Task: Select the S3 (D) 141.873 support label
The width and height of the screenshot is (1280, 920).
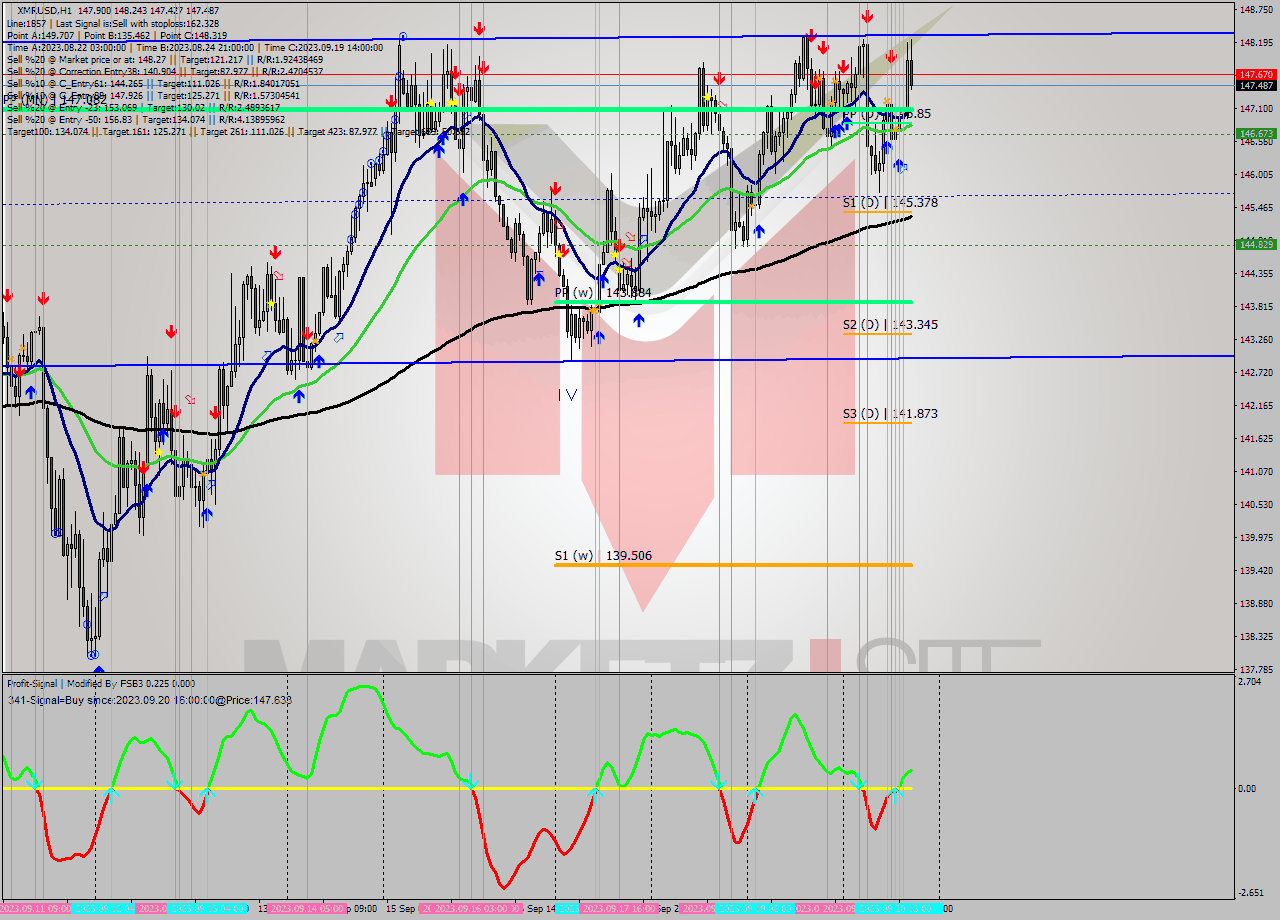Action: [890, 414]
